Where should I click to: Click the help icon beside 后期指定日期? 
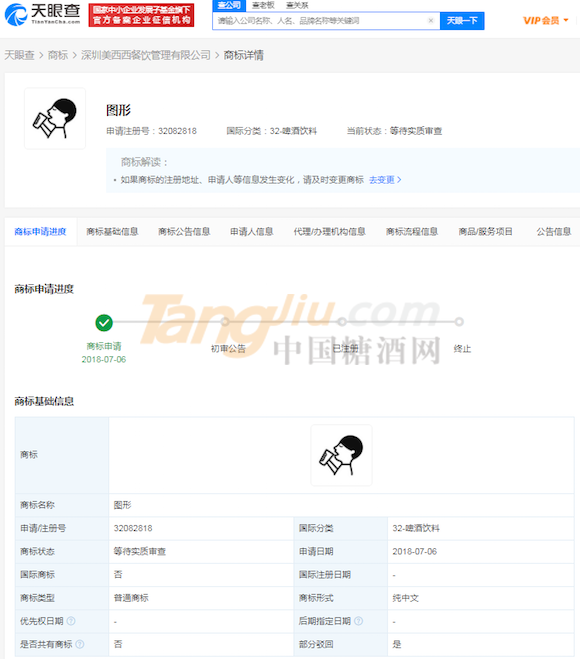[x=359, y=621]
